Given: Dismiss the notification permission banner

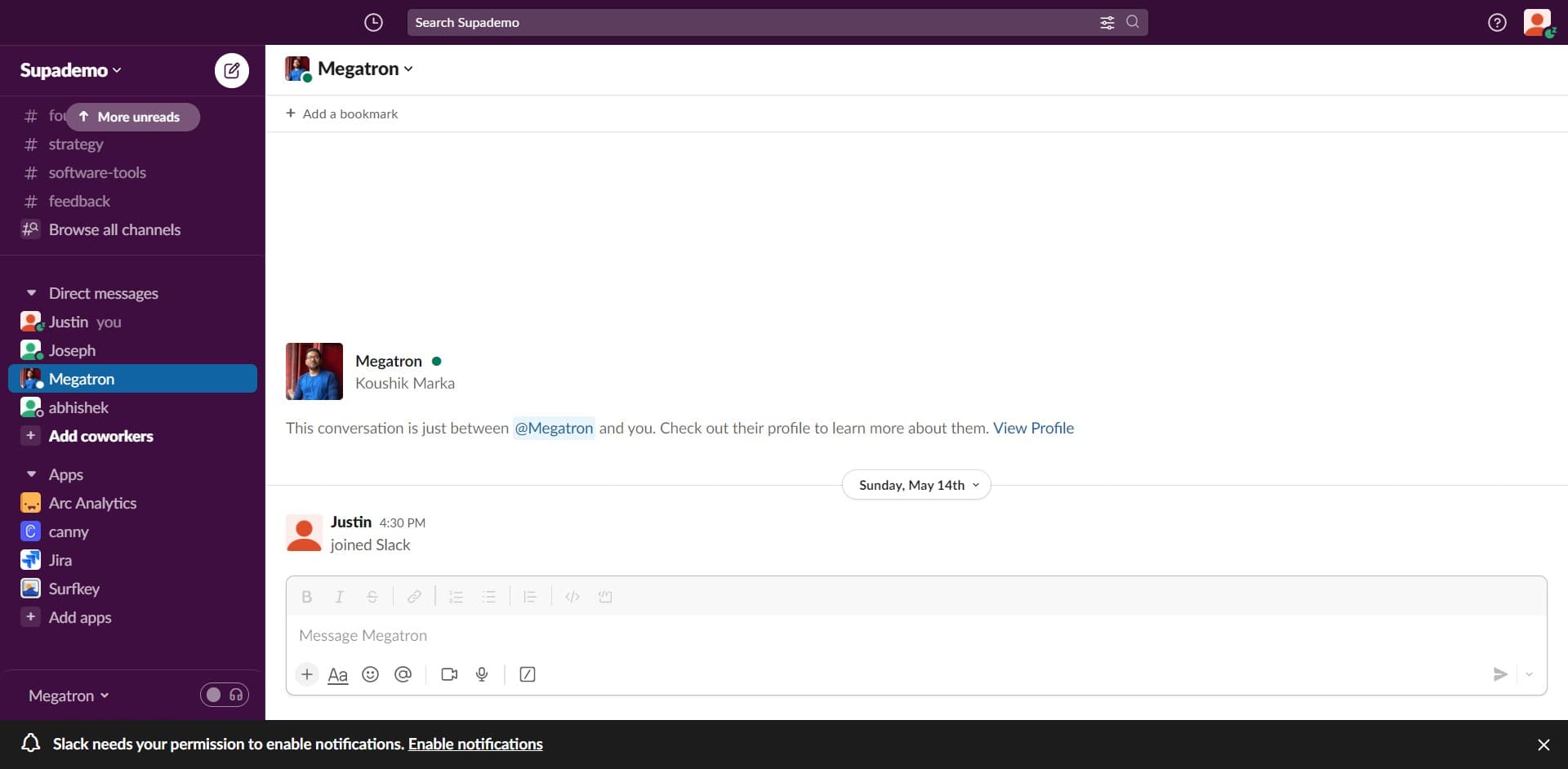Looking at the screenshot, I should (1543, 745).
